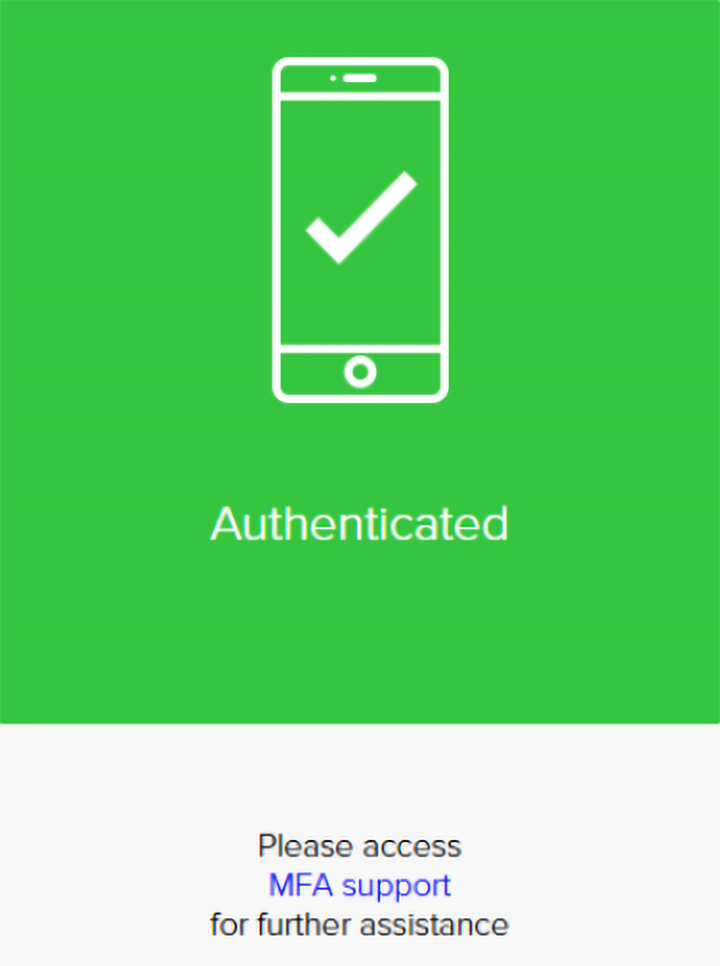Click the word "Please" in footer message

point(308,846)
